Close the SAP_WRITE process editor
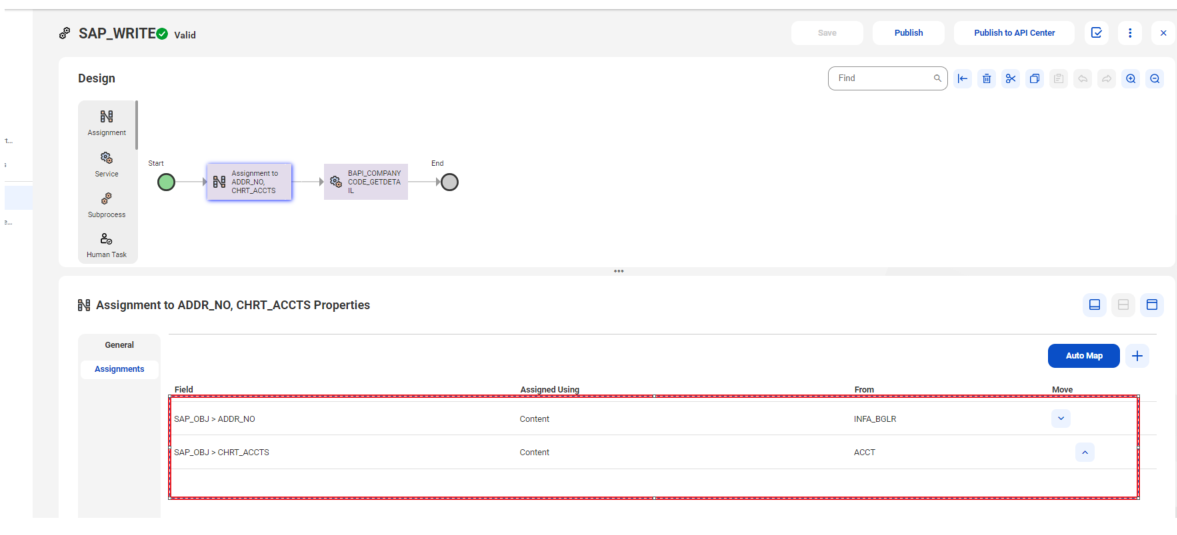Image resolution: width=1177 pixels, height=535 pixels. 1163,33
